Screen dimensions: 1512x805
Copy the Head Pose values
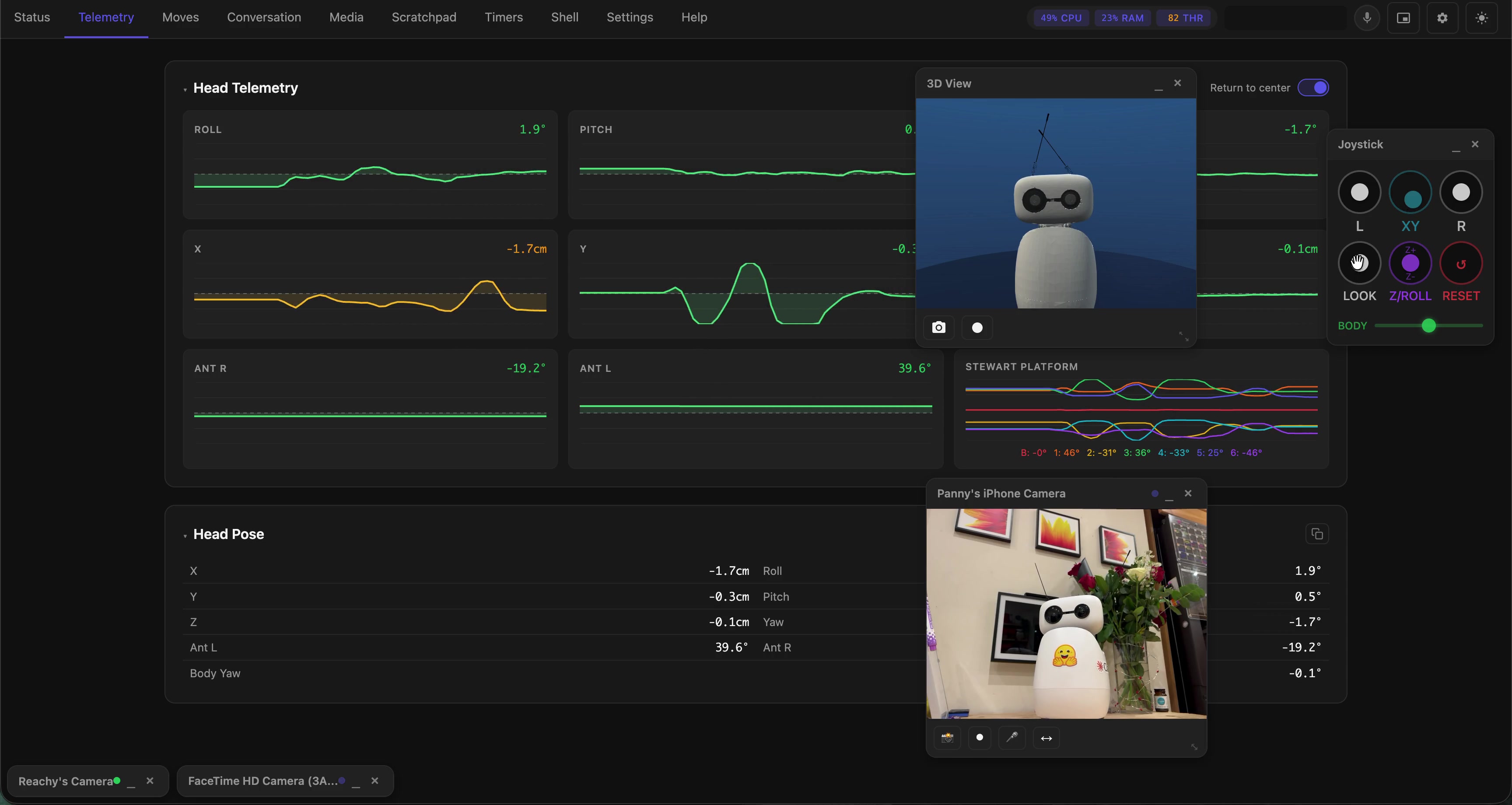[1317, 534]
